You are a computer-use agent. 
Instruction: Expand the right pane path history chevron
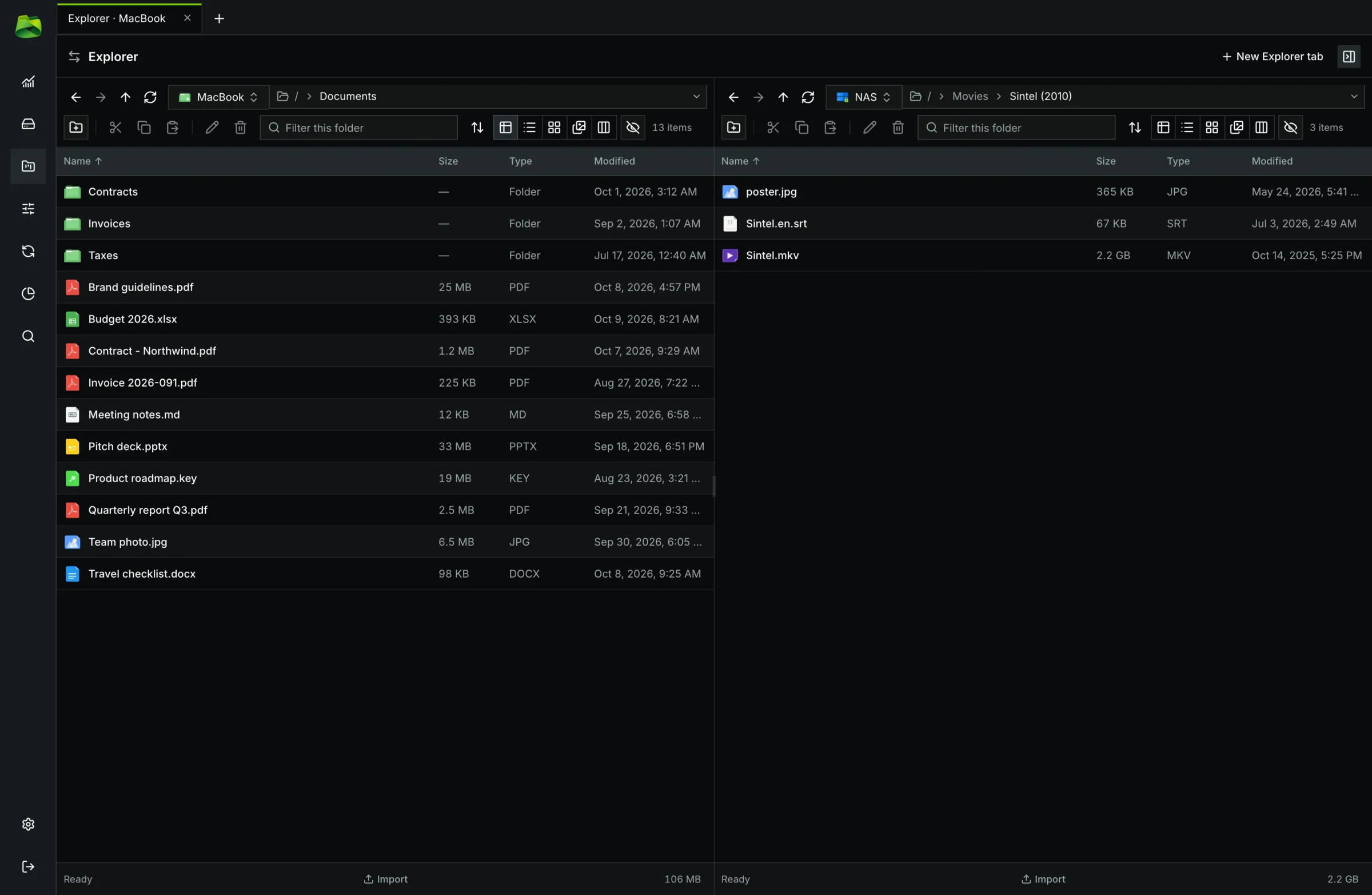[x=1354, y=96]
